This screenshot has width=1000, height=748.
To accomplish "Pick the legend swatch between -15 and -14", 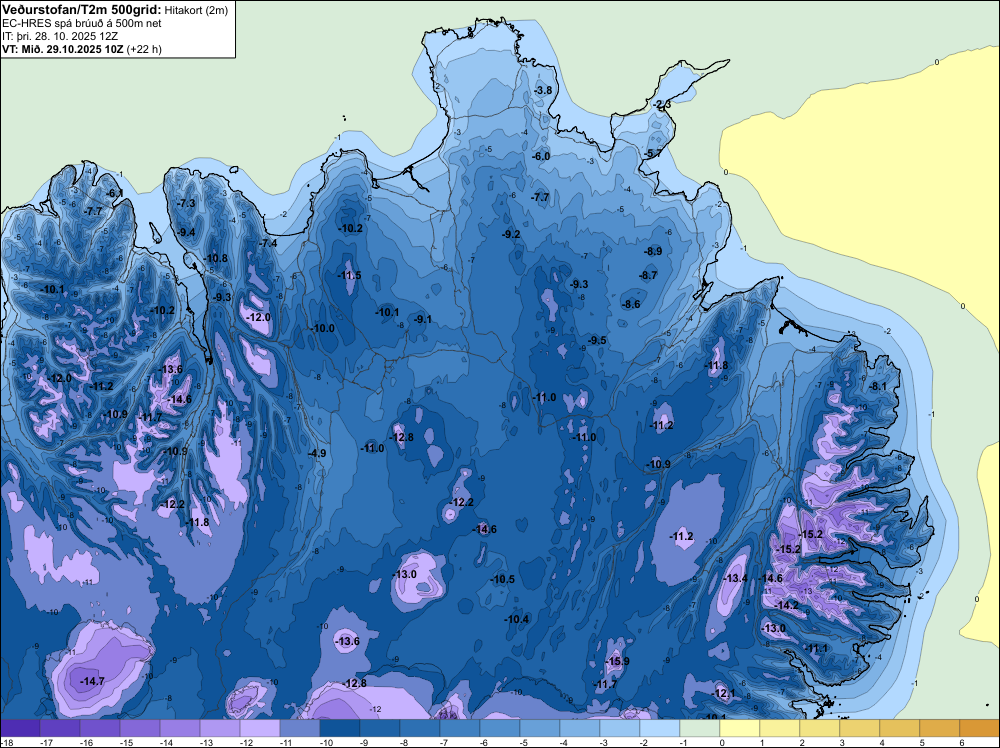I will point(140,728).
